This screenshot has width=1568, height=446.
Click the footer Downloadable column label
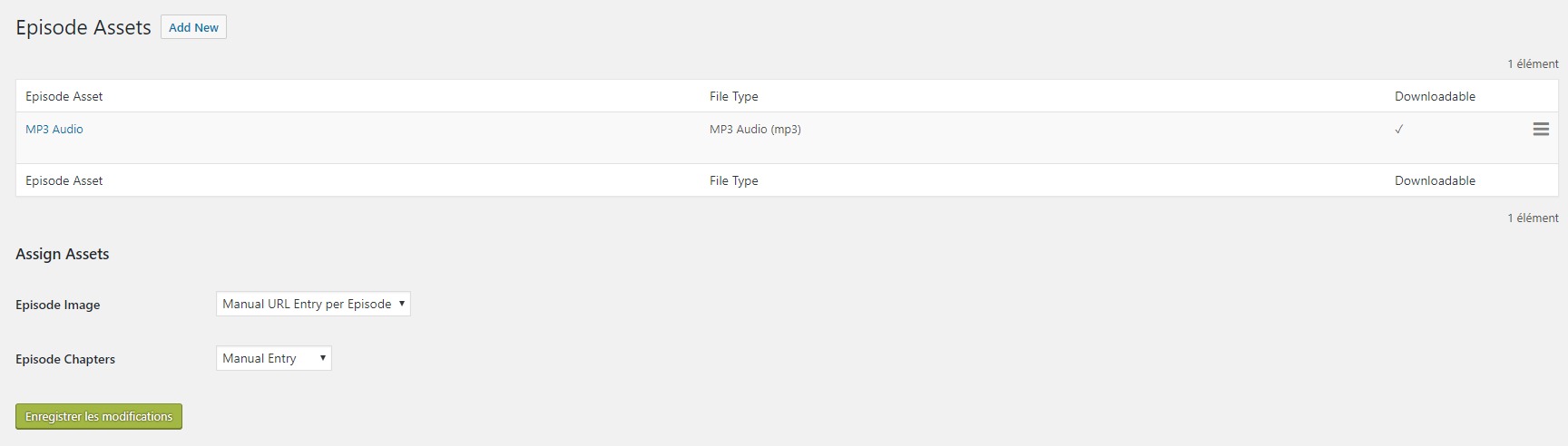tap(1436, 180)
